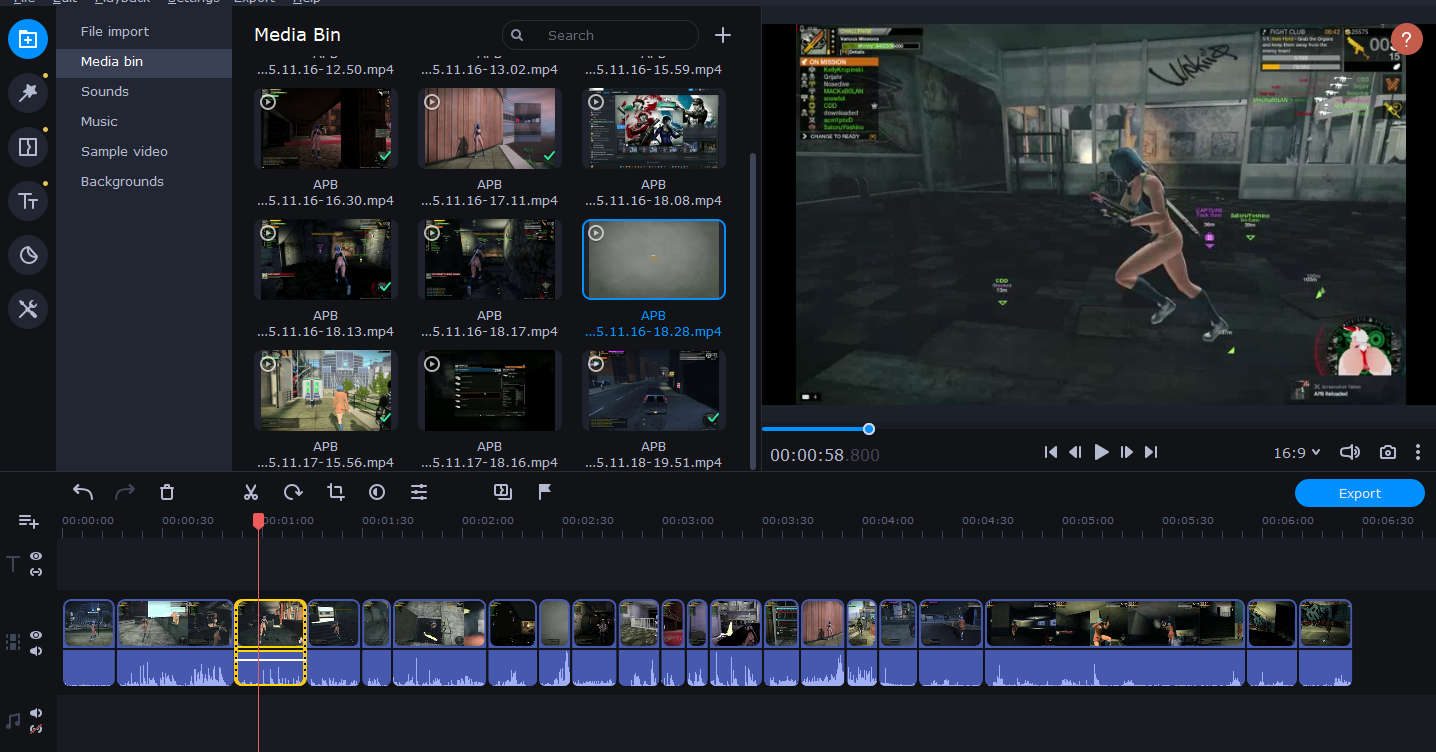
Task: Click the red playhead marker on the ruler
Action: coord(258,521)
